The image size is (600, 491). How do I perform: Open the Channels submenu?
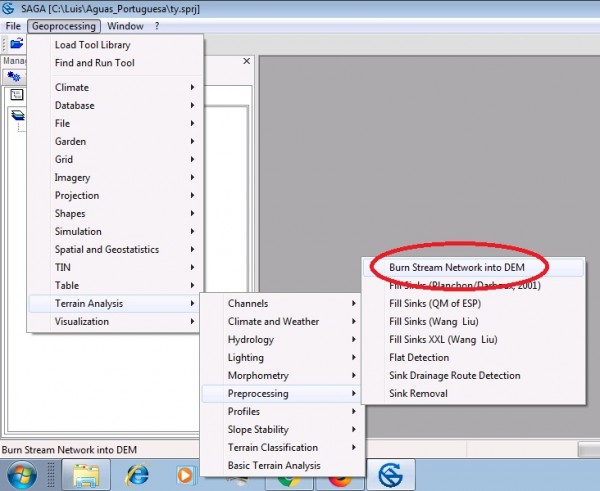[x=282, y=303]
